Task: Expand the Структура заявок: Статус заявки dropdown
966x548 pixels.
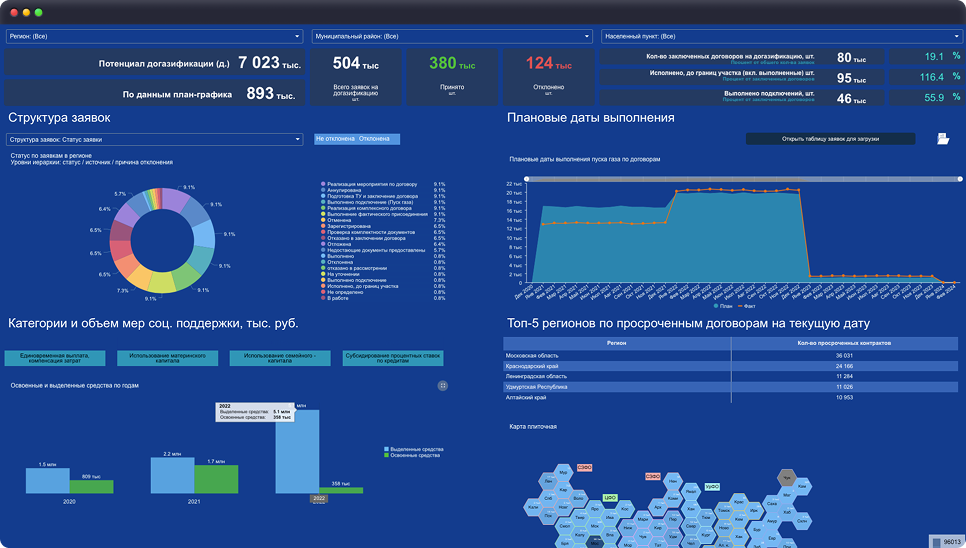Action: [x=154, y=139]
